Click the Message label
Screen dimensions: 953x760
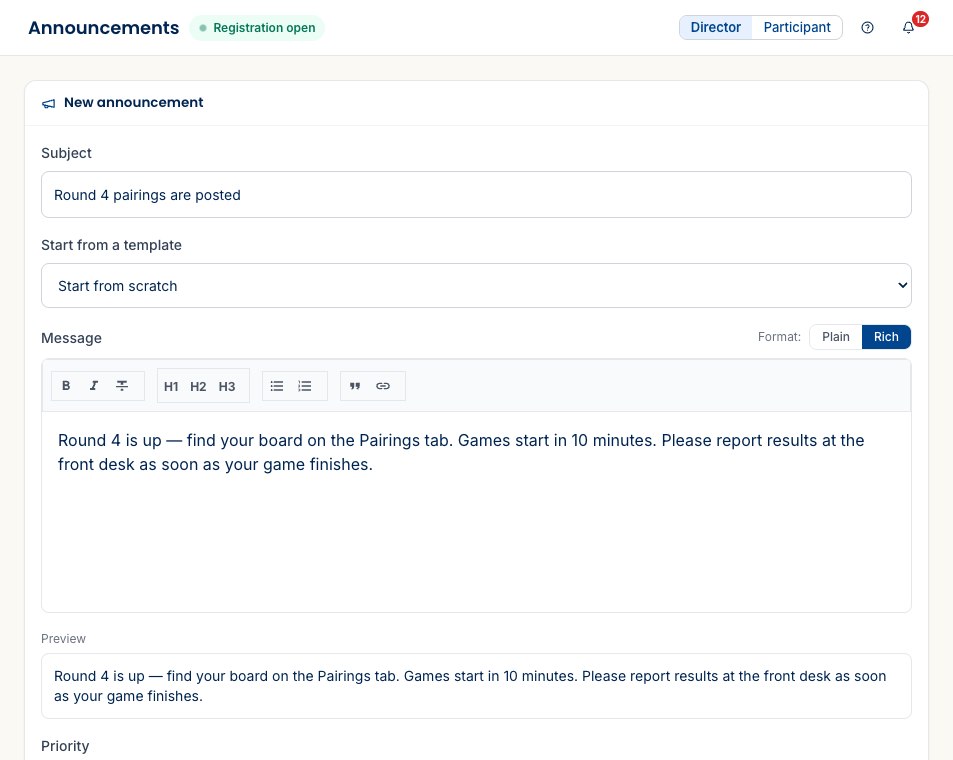coord(71,338)
